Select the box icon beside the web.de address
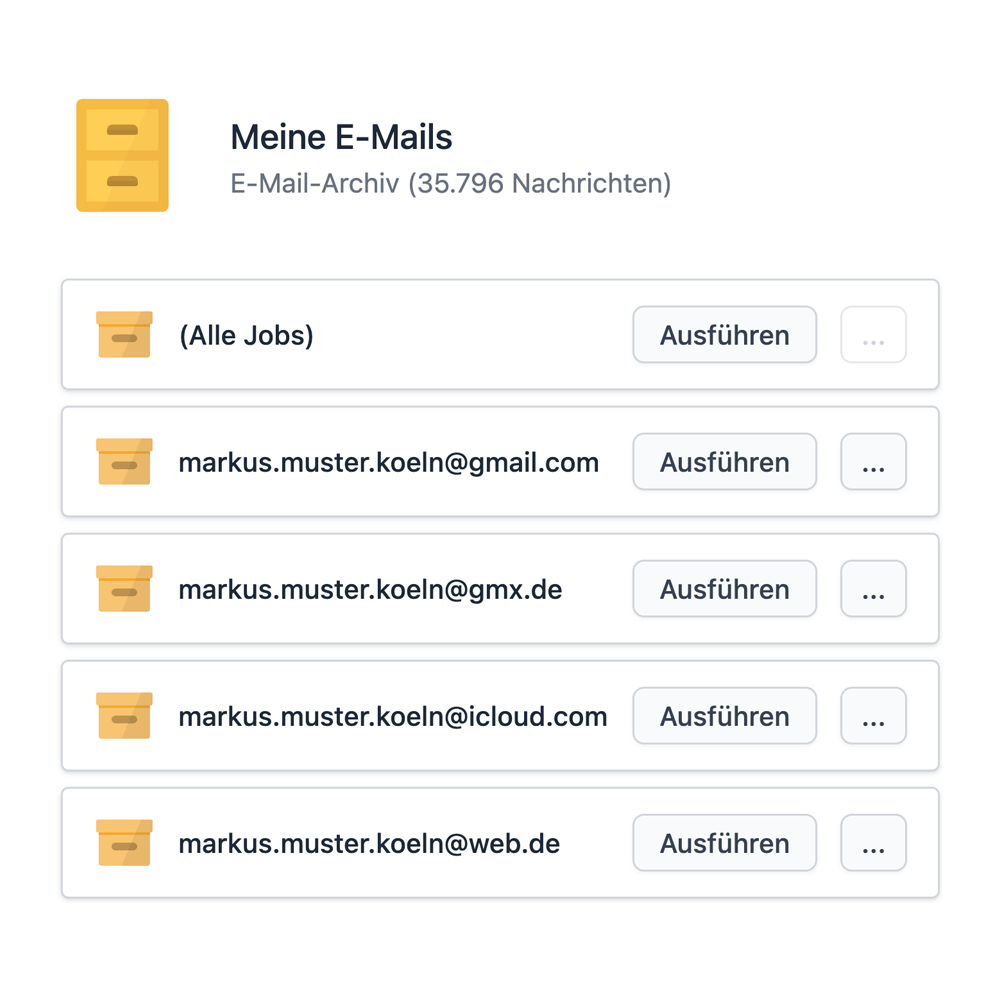This screenshot has height=1000, width=1000. click(124, 843)
